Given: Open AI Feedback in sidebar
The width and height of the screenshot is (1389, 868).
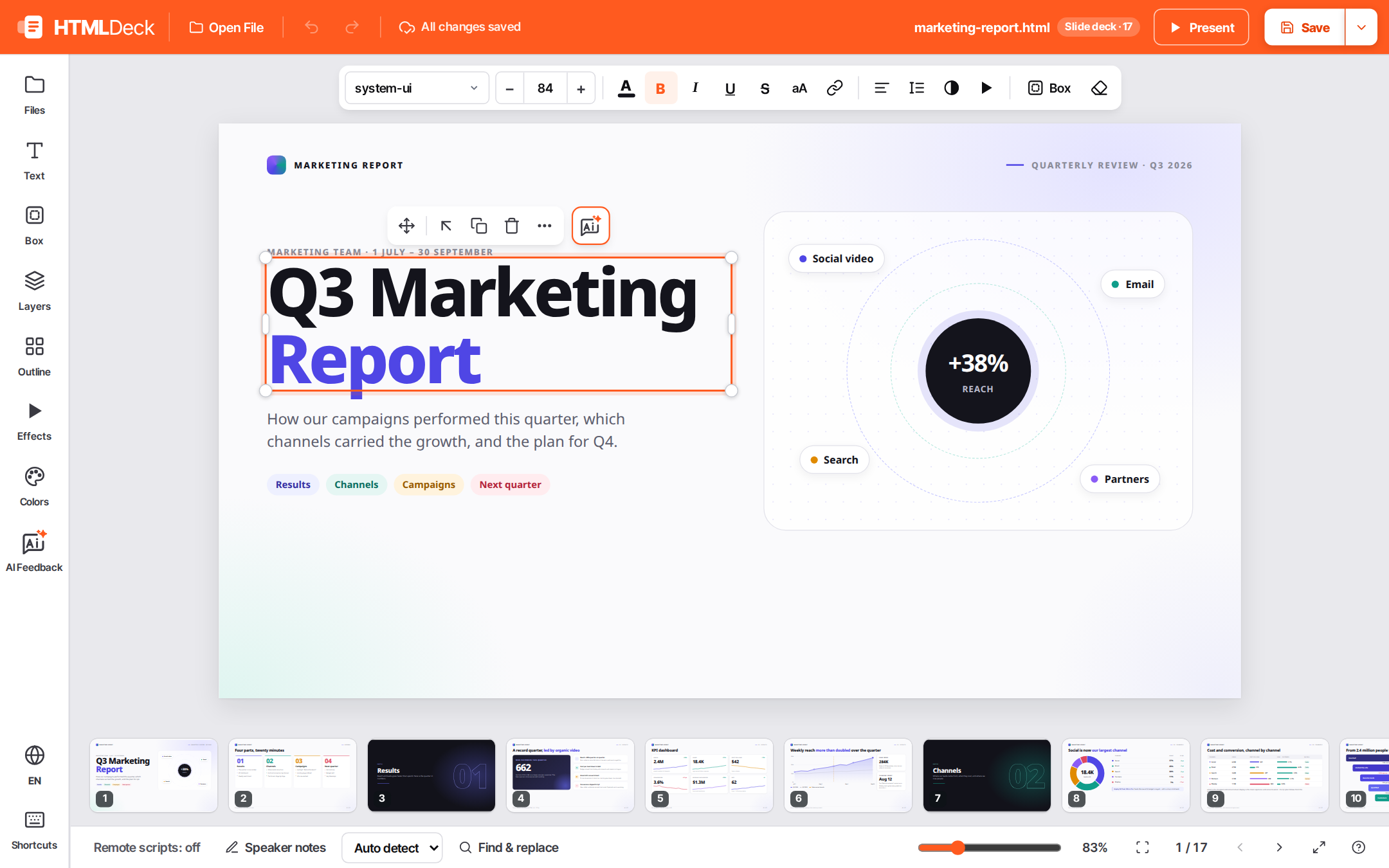Looking at the screenshot, I should [34, 552].
